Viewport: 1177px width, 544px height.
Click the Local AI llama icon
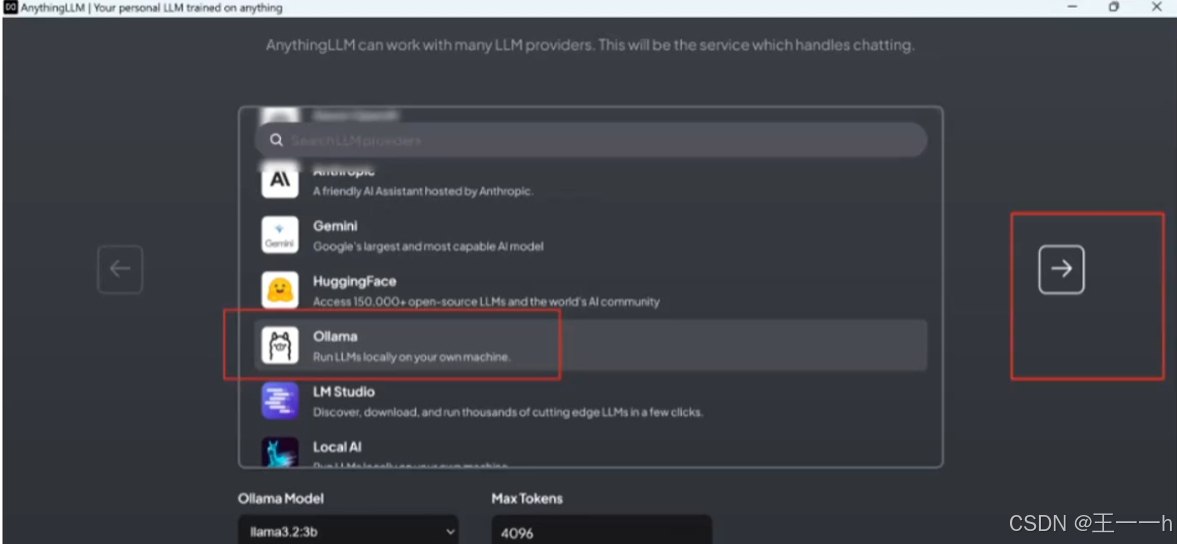(x=280, y=452)
